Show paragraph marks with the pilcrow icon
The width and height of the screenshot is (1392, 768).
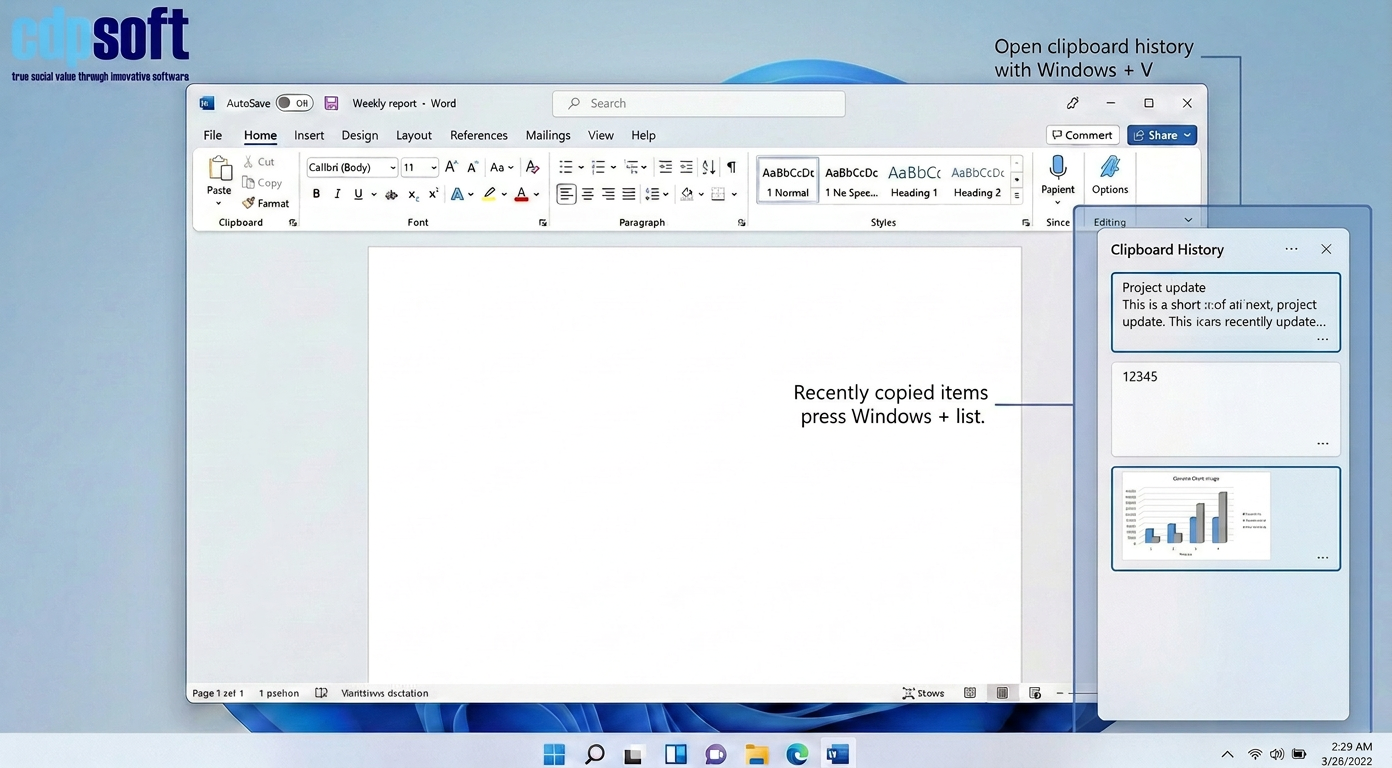point(731,167)
